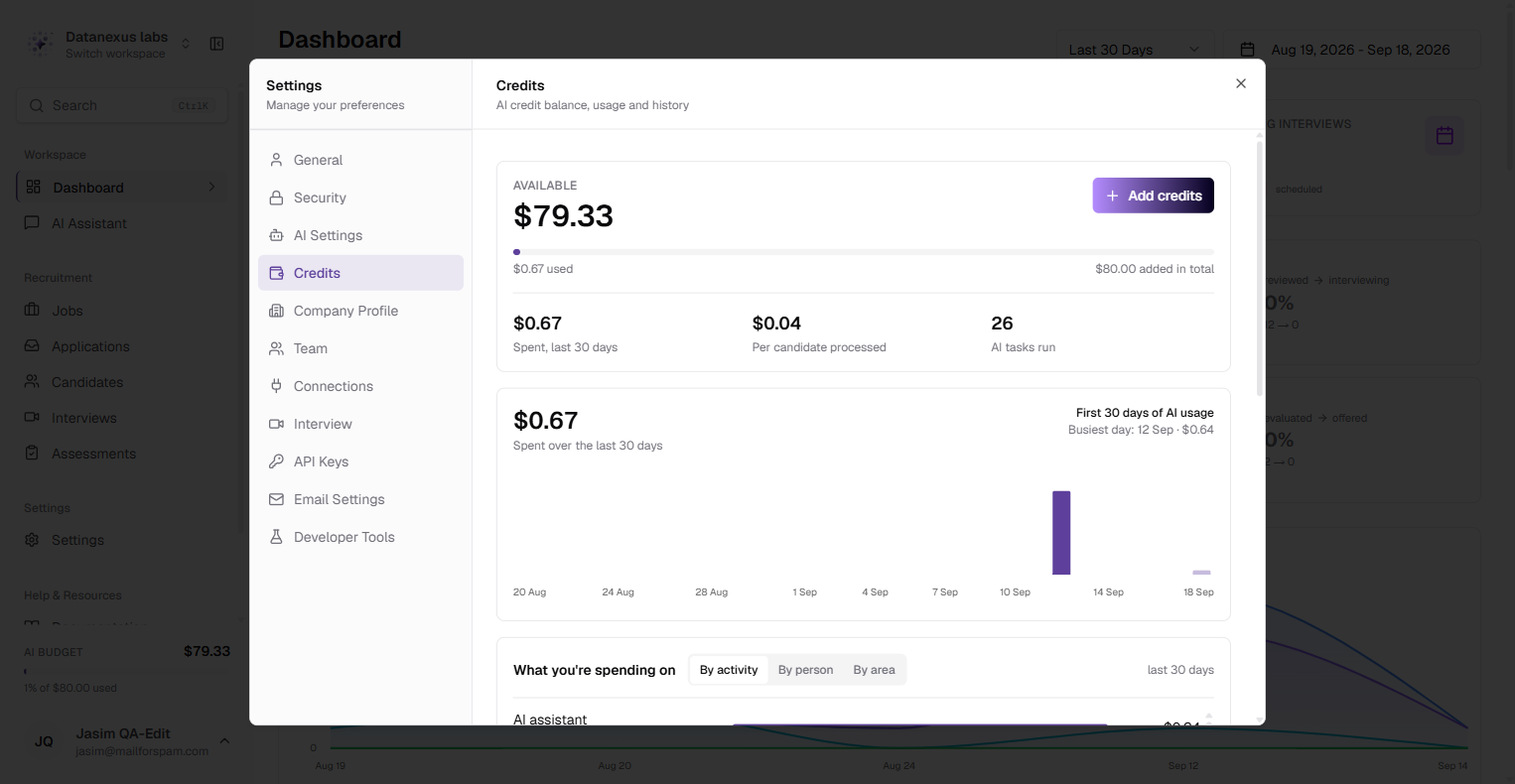The width and height of the screenshot is (1515, 784).
Task: Open the workspace switcher chevrons
Action: [186, 44]
